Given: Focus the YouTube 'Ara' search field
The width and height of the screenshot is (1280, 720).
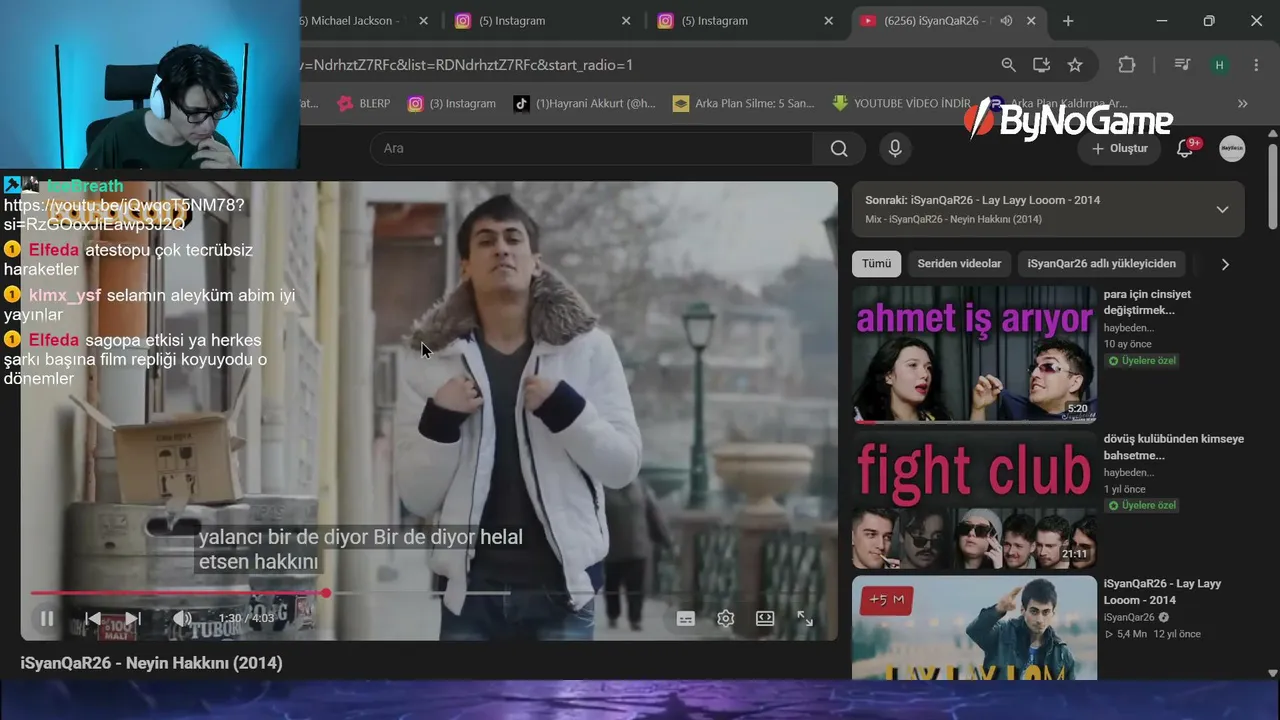Looking at the screenshot, I should tap(591, 148).
